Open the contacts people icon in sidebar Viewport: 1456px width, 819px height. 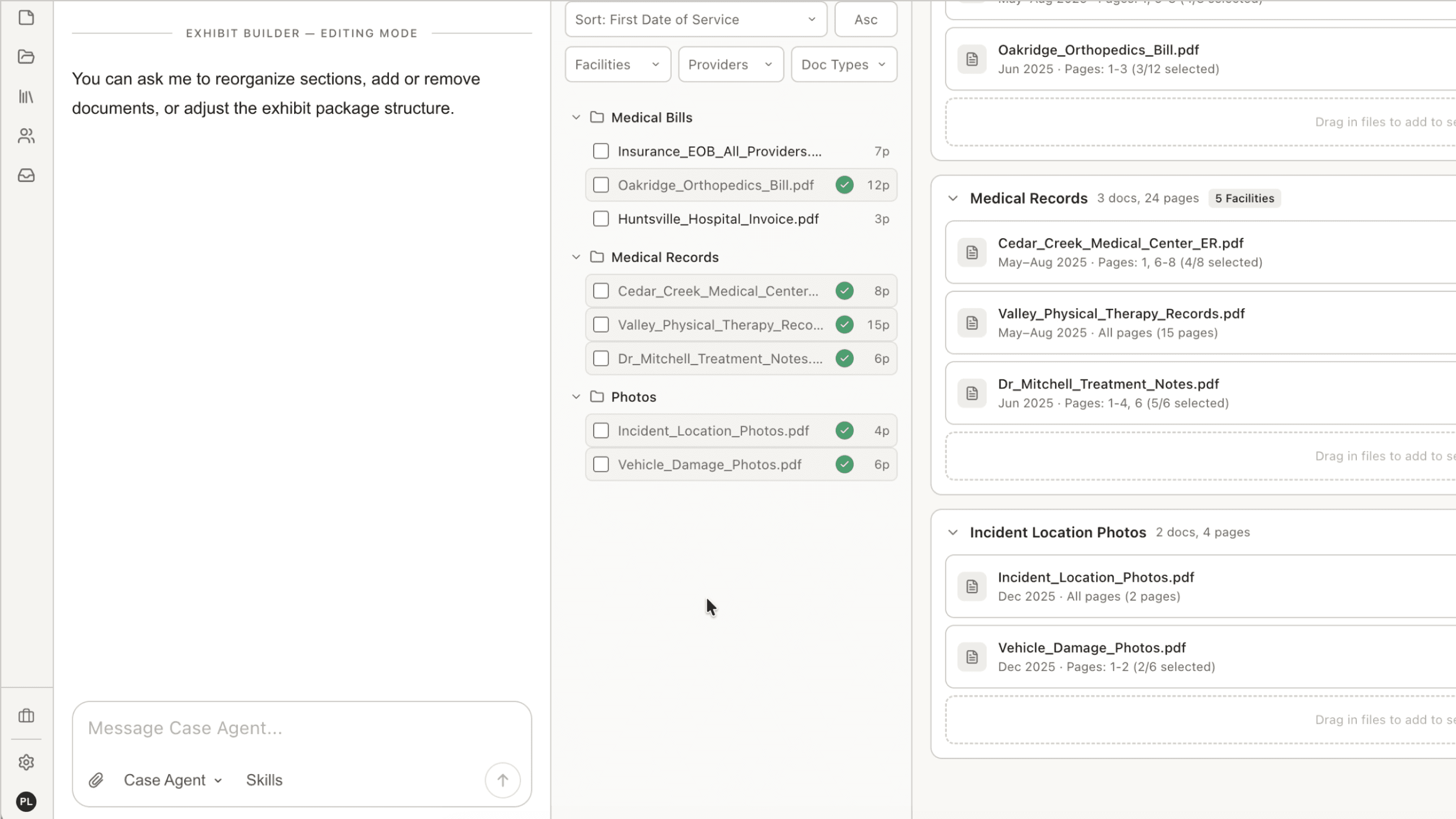(26, 136)
